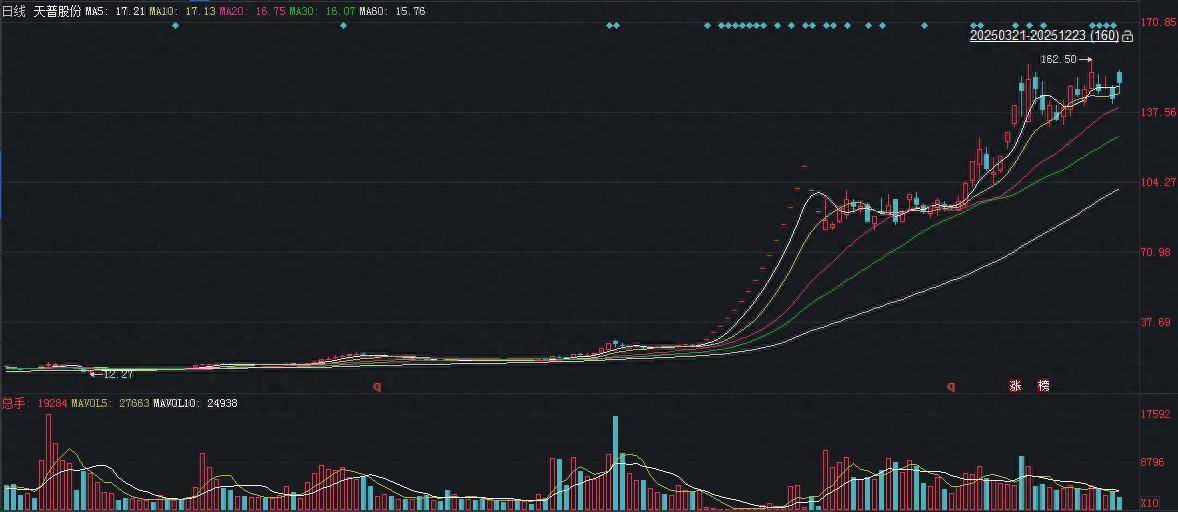Click the 榜 event marker icon
The width and height of the screenshot is (1178, 512).
tap(1043, 385)
